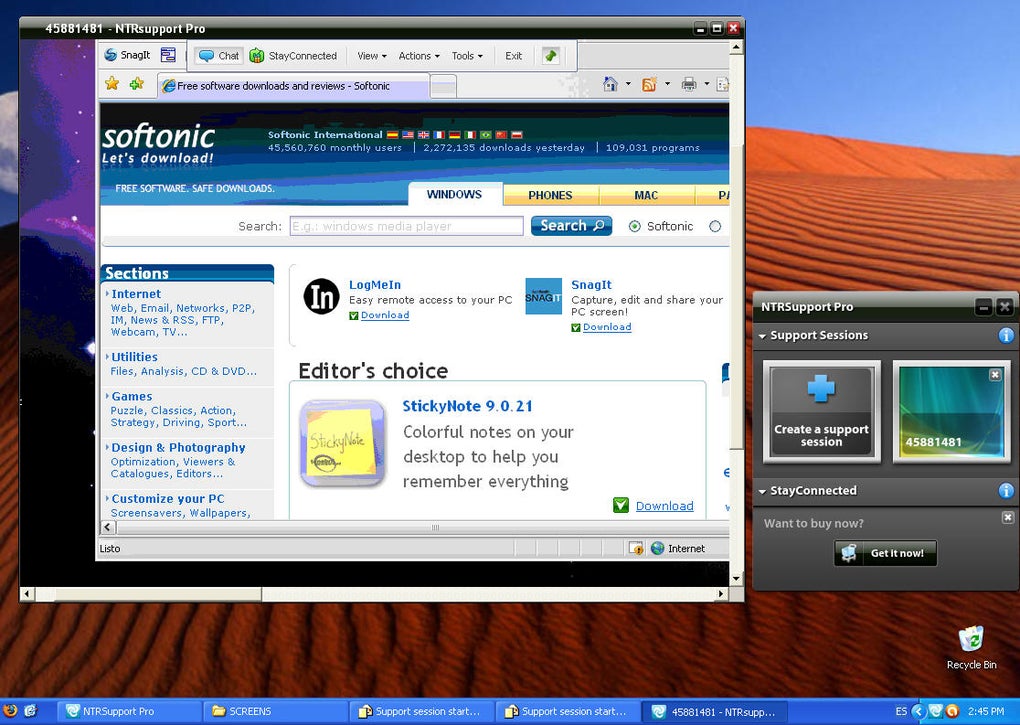Screen dimensions: 1020x725
Task: Click the SnagIt title link
Action: [x=591, y=285]
